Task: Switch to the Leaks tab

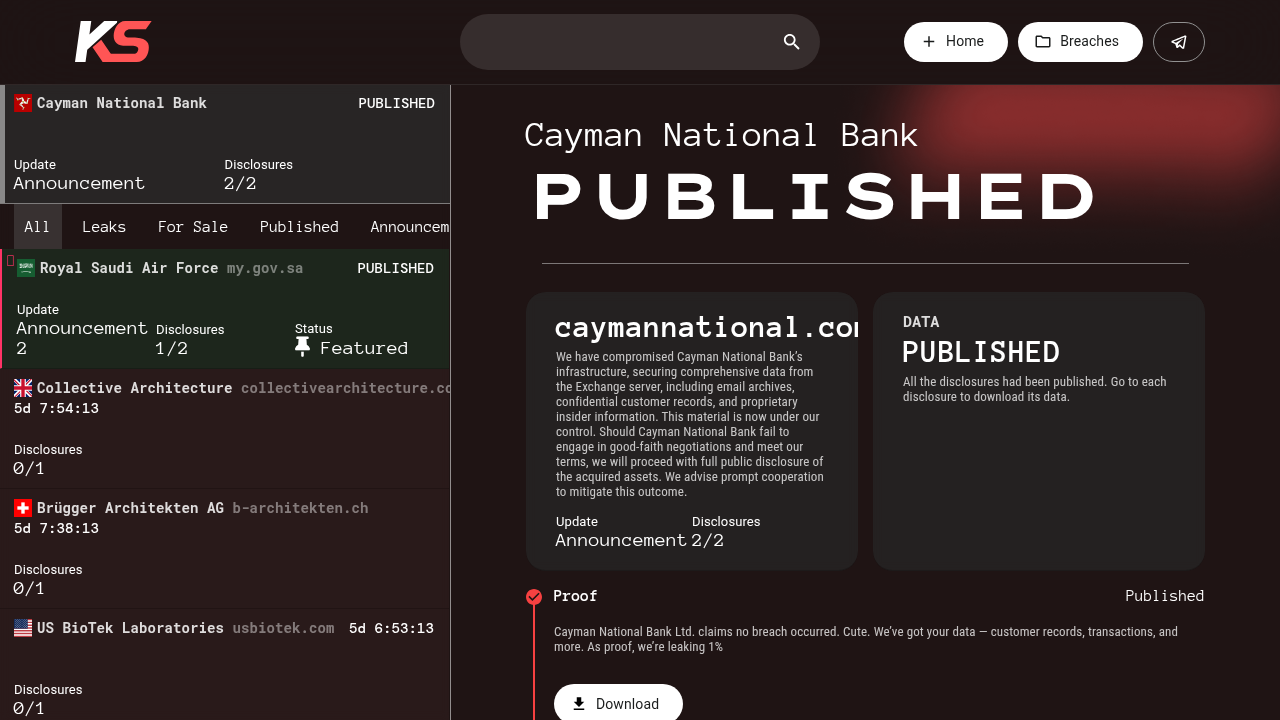Action: point(104,227)
